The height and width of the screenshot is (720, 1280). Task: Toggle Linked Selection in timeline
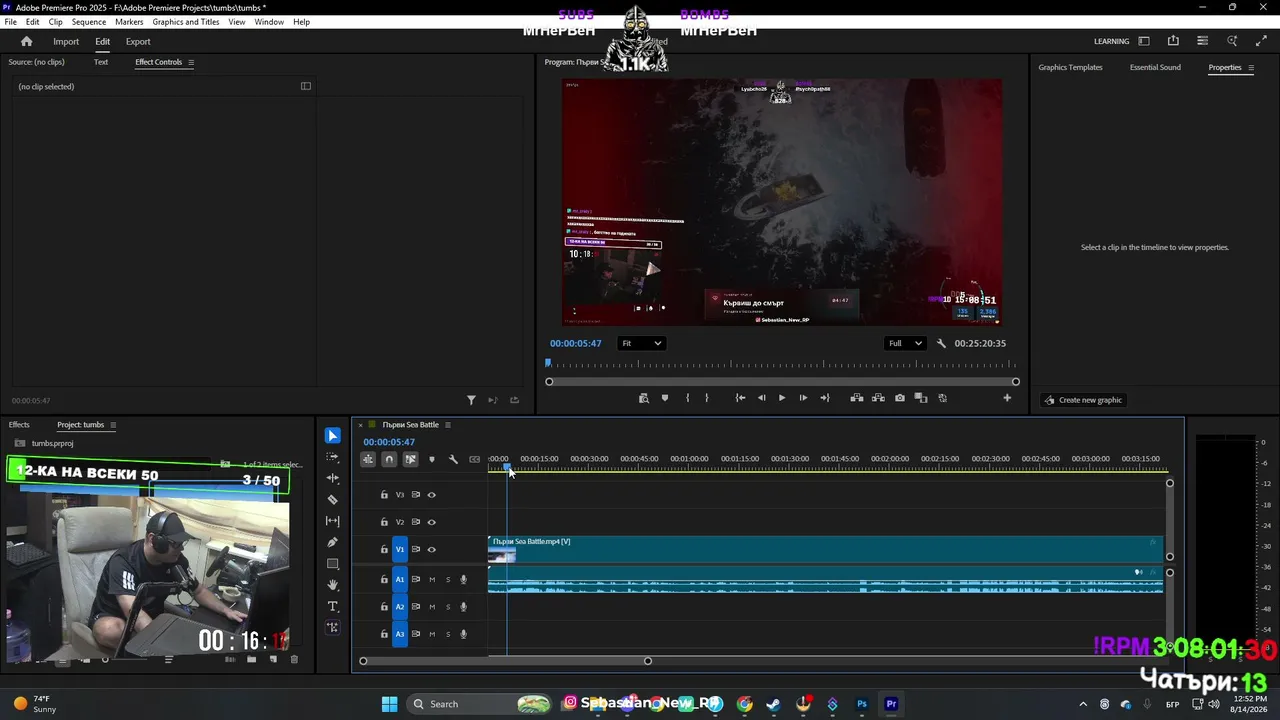click(410, 459)
